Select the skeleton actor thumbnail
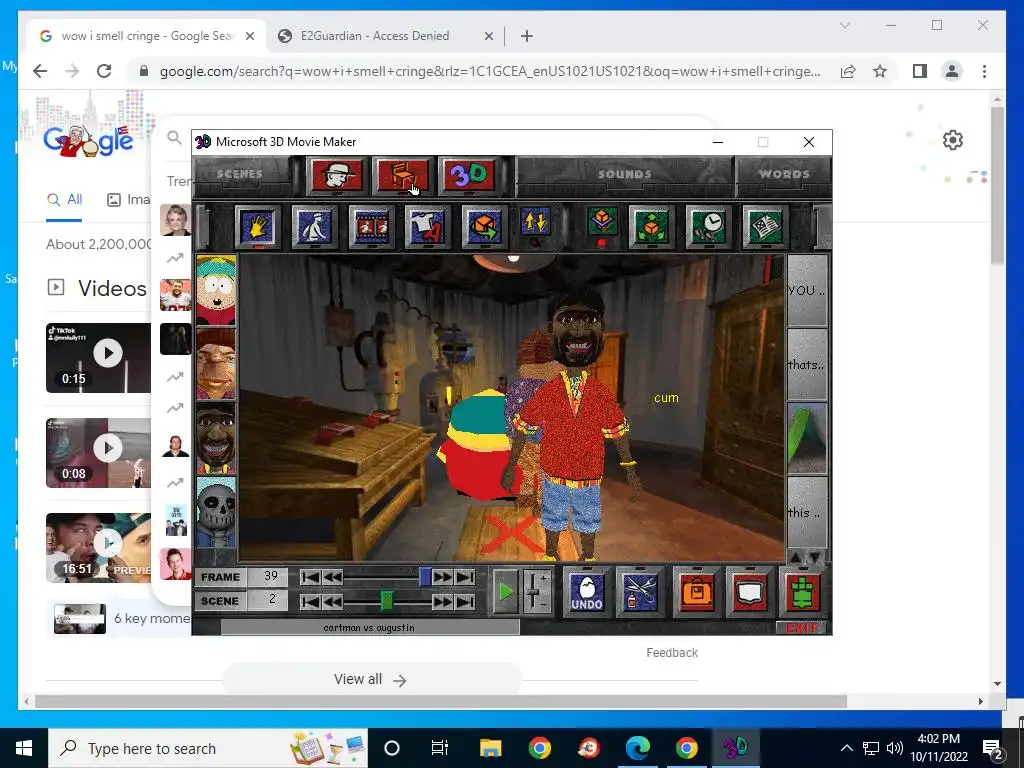 tap(216, 512)
